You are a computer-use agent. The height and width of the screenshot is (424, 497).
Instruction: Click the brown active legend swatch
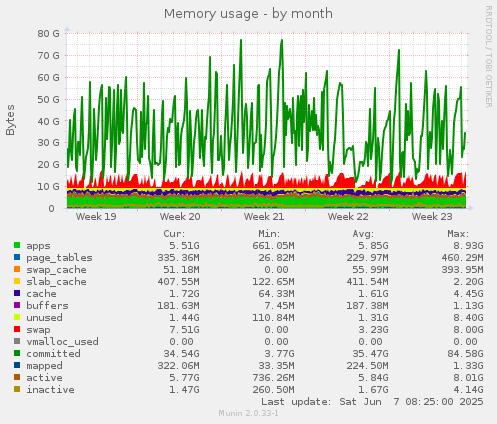pos(17,377)
